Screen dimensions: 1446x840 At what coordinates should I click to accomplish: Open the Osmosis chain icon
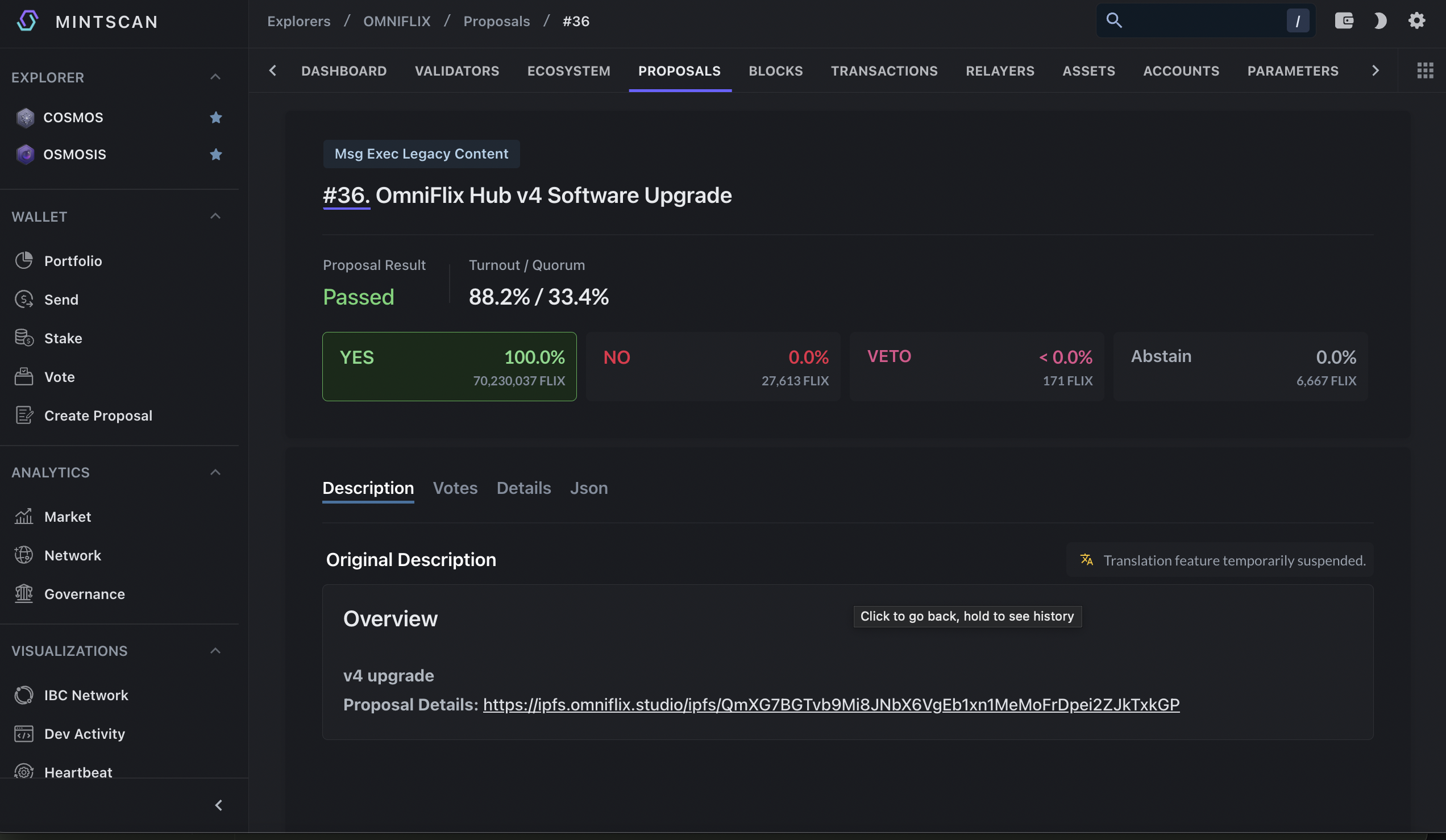tap(25, 155)
